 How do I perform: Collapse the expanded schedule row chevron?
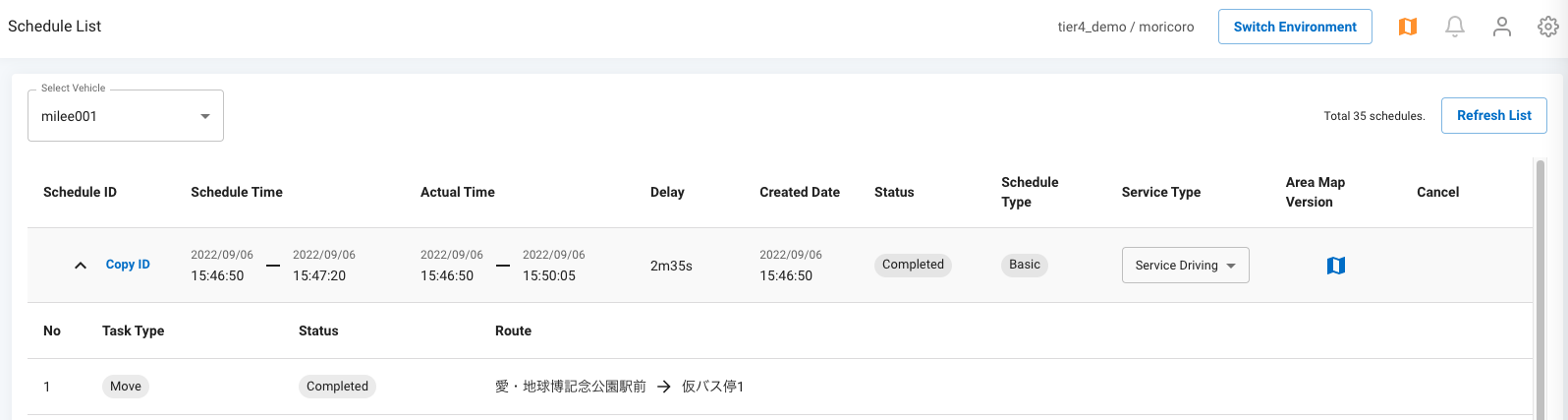tap(81, 266)
